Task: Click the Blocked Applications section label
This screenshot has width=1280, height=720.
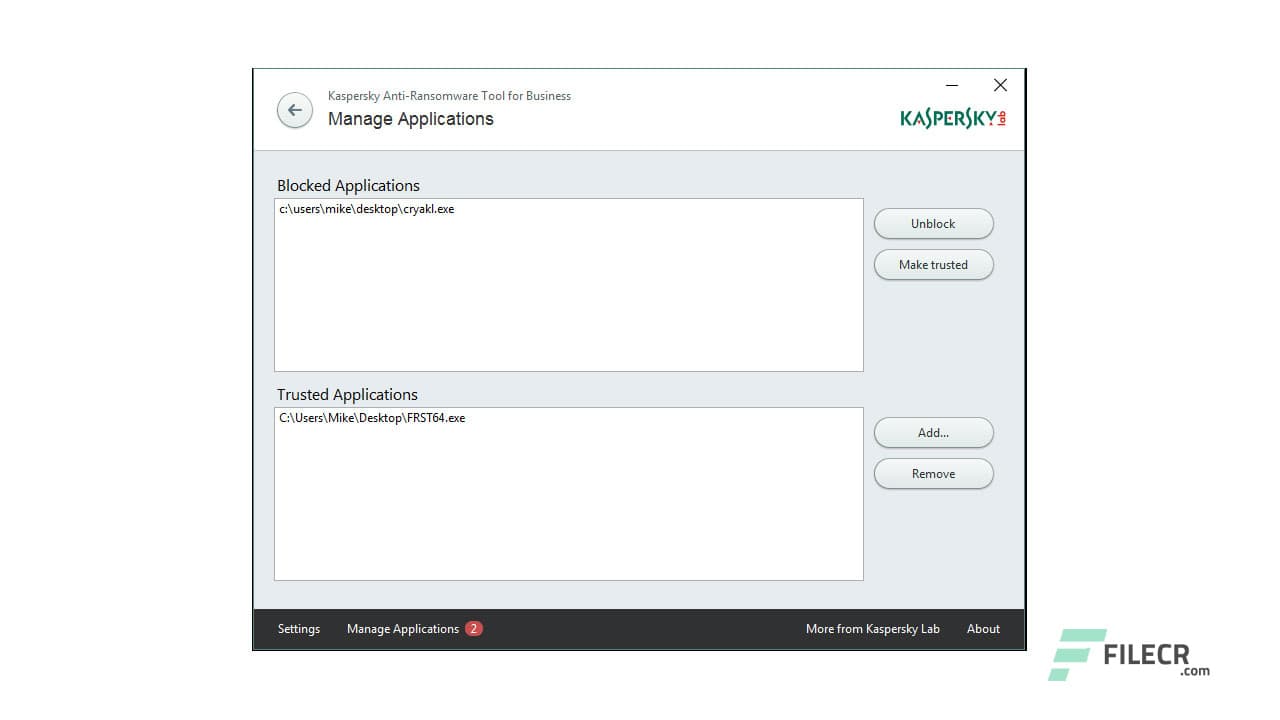Action: (x=348, y=185)
